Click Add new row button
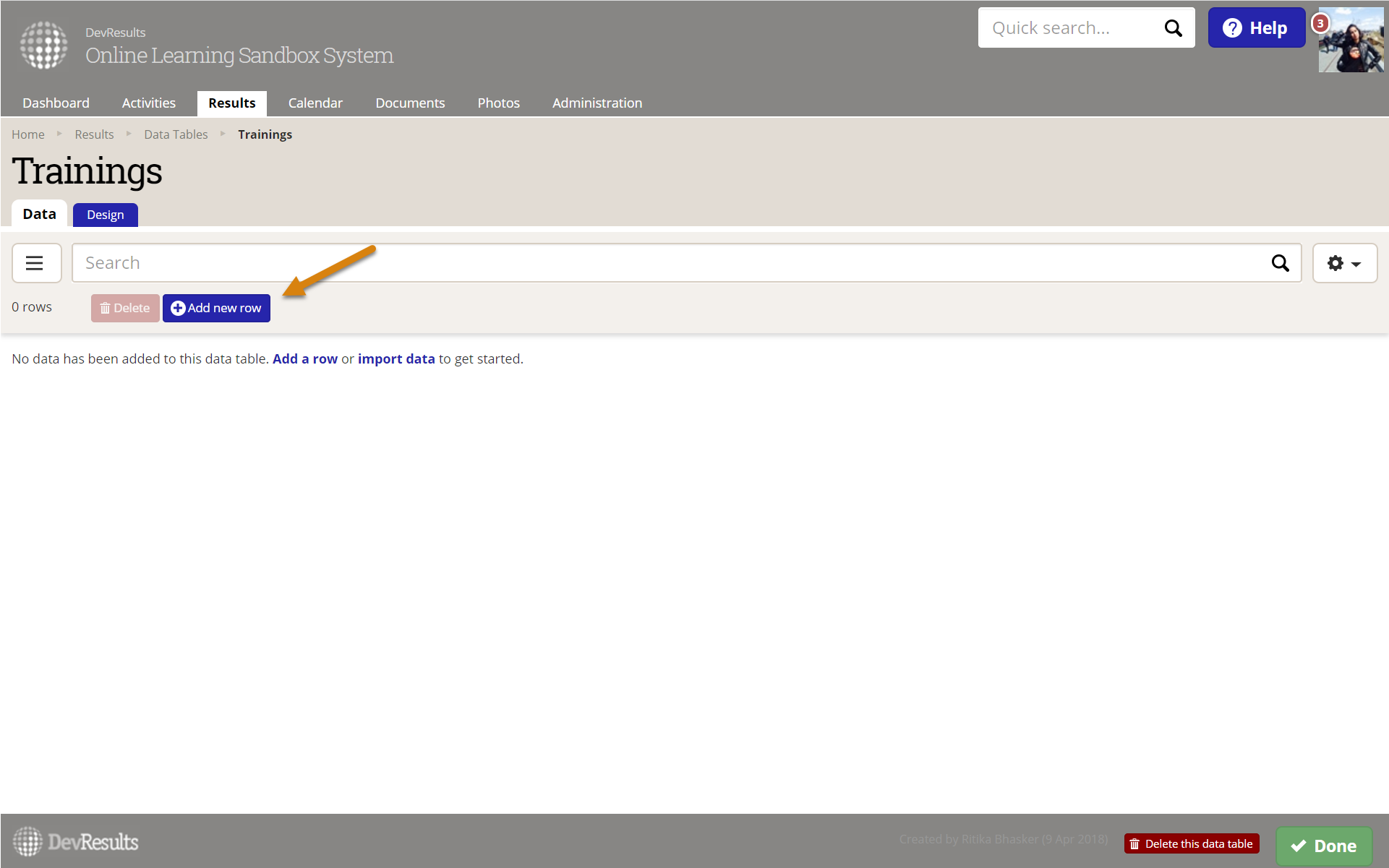 216,308
